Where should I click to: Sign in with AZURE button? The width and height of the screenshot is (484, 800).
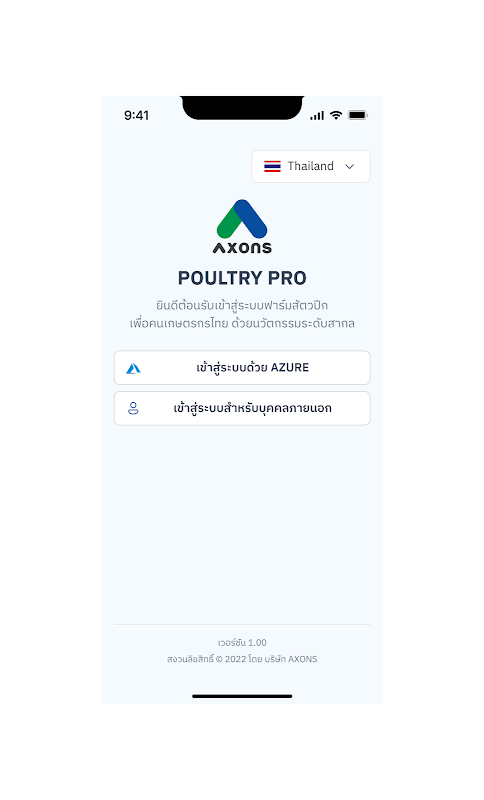[x=242, y=367]
